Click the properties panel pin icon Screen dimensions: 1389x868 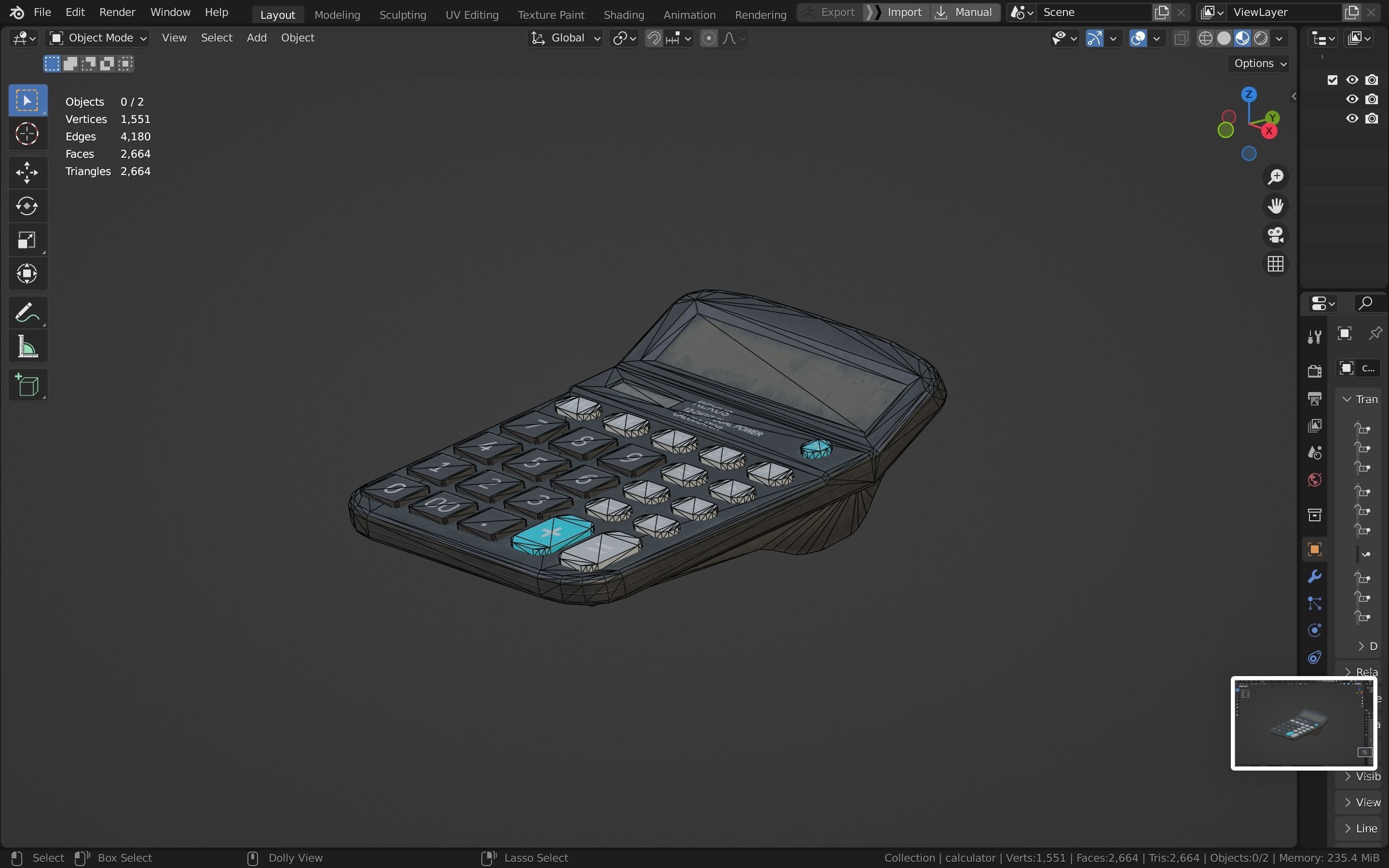click(1375, 334)
